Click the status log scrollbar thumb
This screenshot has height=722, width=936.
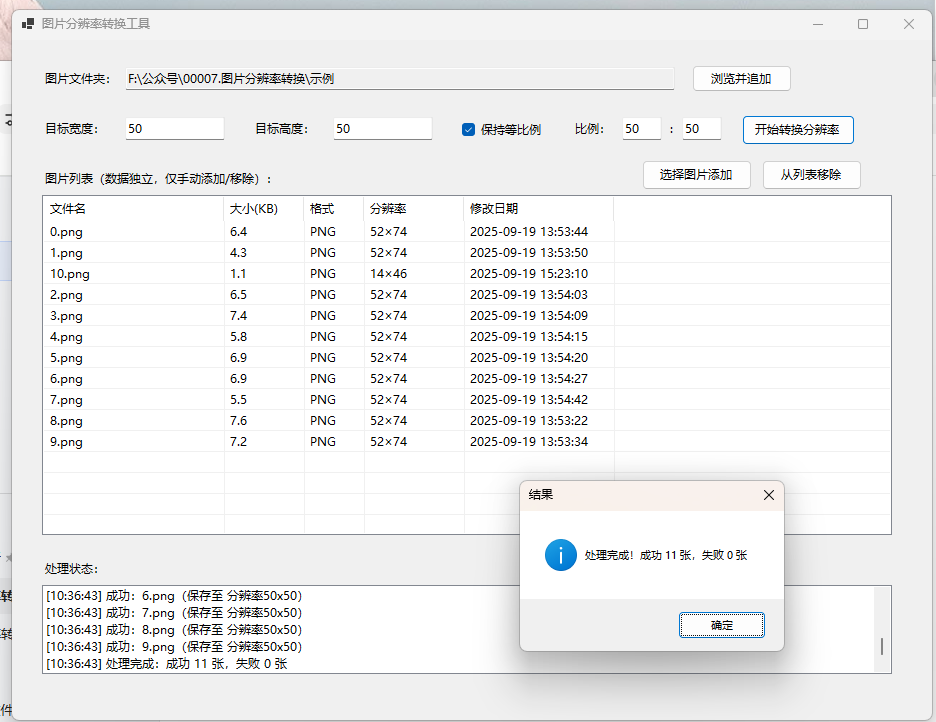click(882, 646)
